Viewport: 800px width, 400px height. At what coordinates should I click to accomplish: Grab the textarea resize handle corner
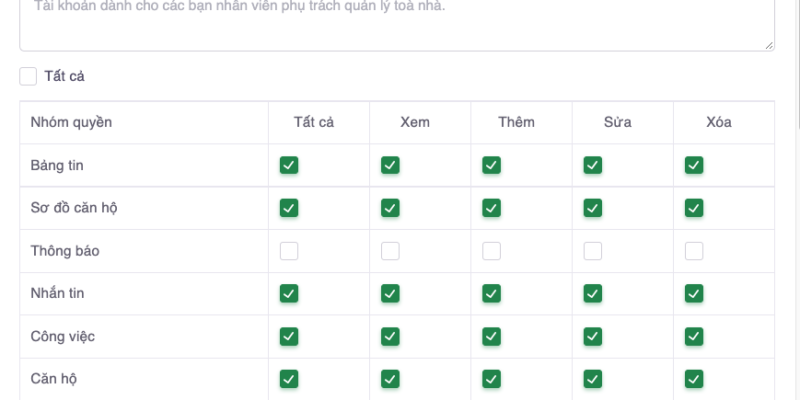(x=769, y=45)
